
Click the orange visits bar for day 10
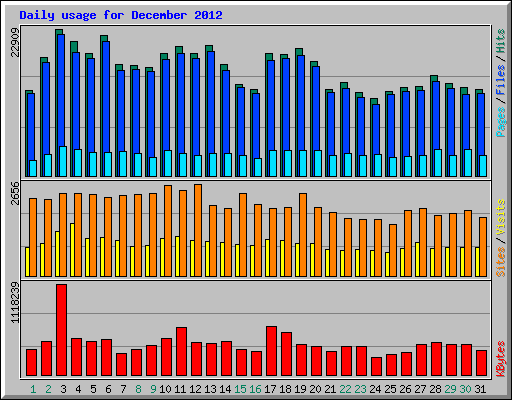click(x=168, y=231)
